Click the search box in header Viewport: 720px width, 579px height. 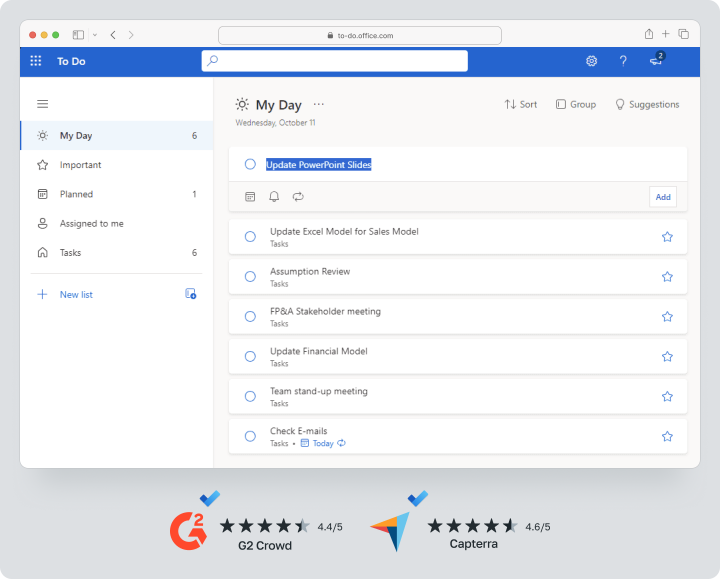(334, 61)
